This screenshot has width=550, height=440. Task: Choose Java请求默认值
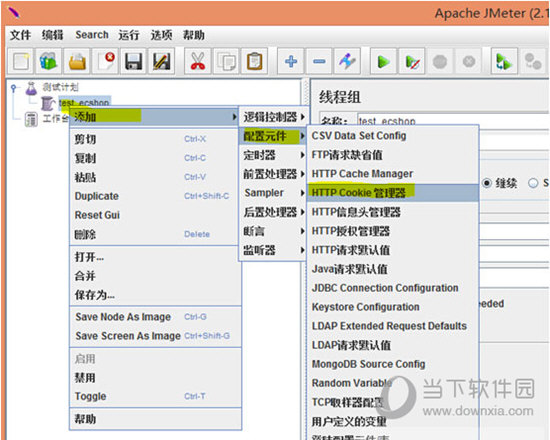(x=393, y=269)
